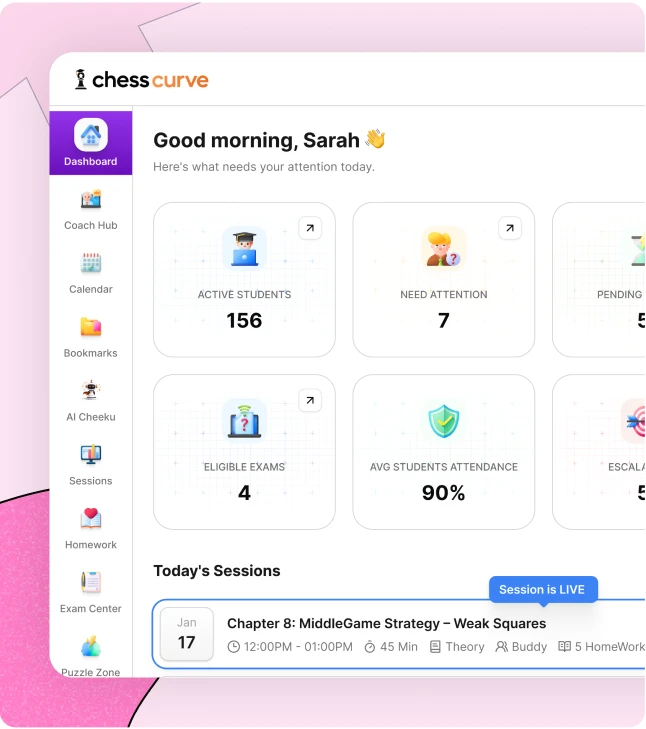Click the Buddy label text

529,647
